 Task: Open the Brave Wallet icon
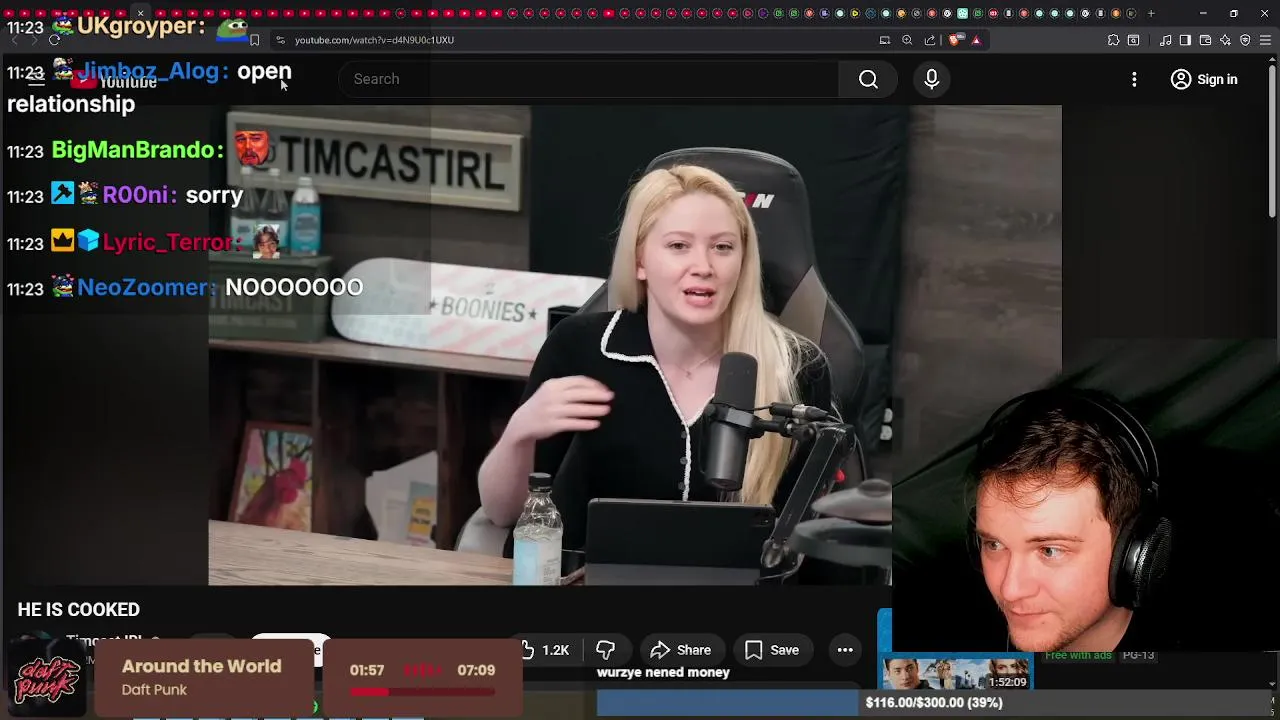(1205, 40)
